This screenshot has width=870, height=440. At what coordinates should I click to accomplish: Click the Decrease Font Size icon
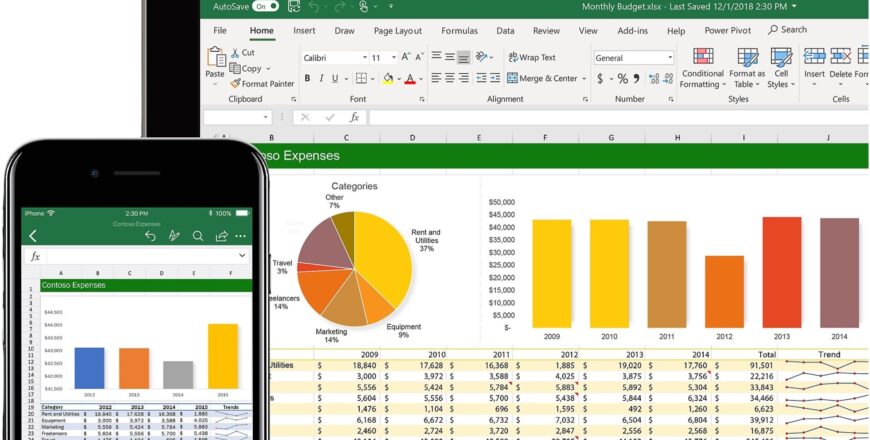point(419,57)
